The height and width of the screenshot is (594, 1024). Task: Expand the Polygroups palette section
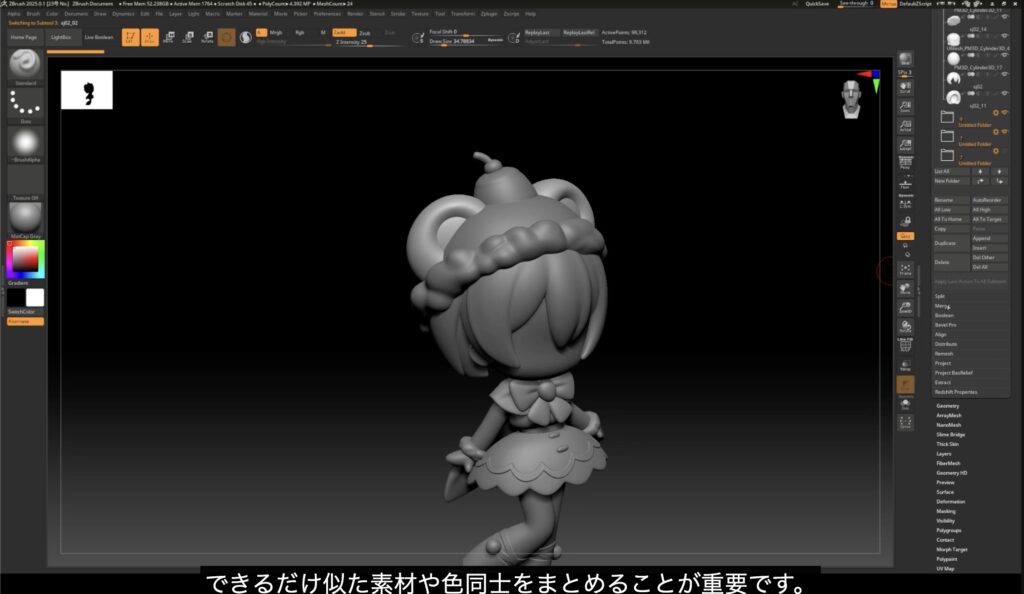click(x=948, y=531)
